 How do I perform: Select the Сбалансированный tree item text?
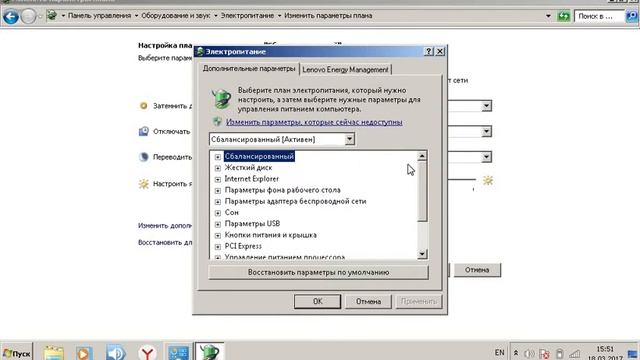(259, 156)
